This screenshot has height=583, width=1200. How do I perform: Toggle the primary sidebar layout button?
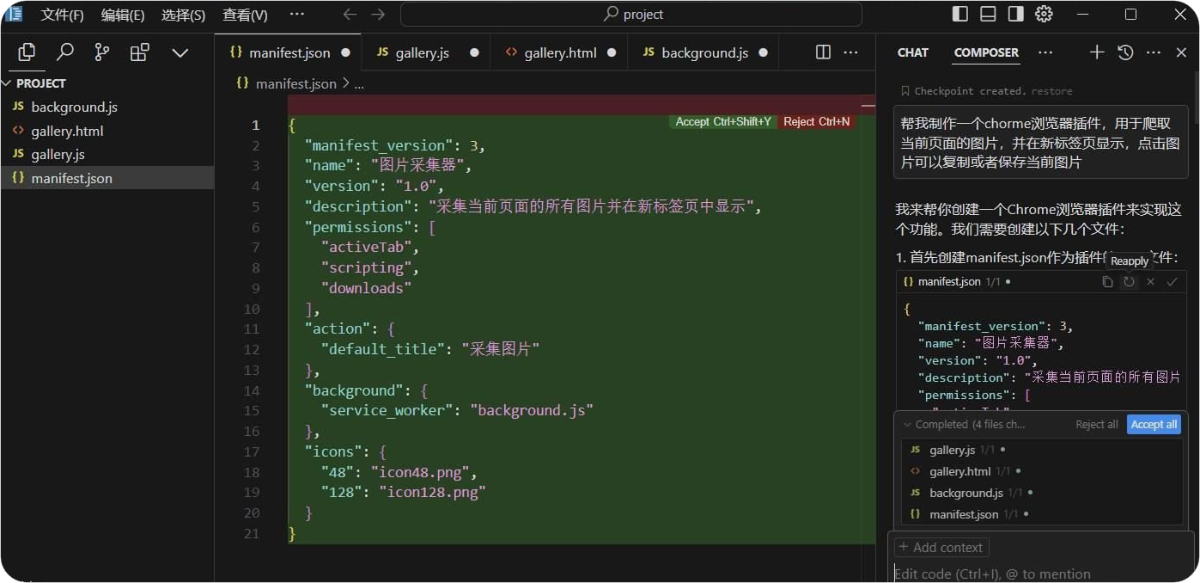[960, 14]
